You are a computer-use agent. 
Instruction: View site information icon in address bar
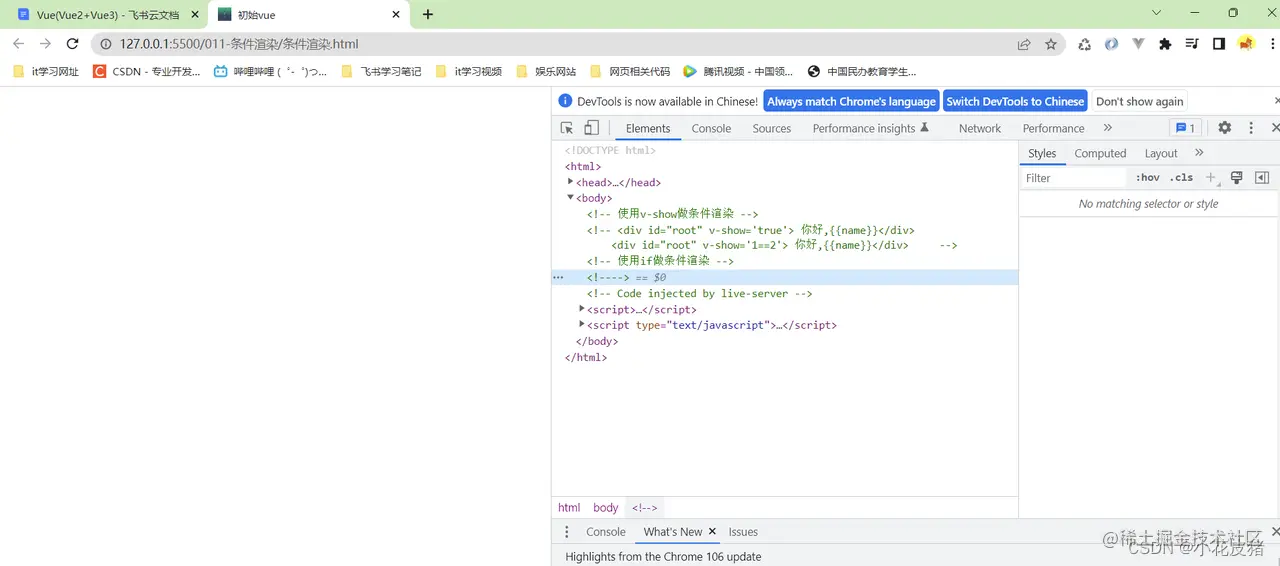pos(106,44)
